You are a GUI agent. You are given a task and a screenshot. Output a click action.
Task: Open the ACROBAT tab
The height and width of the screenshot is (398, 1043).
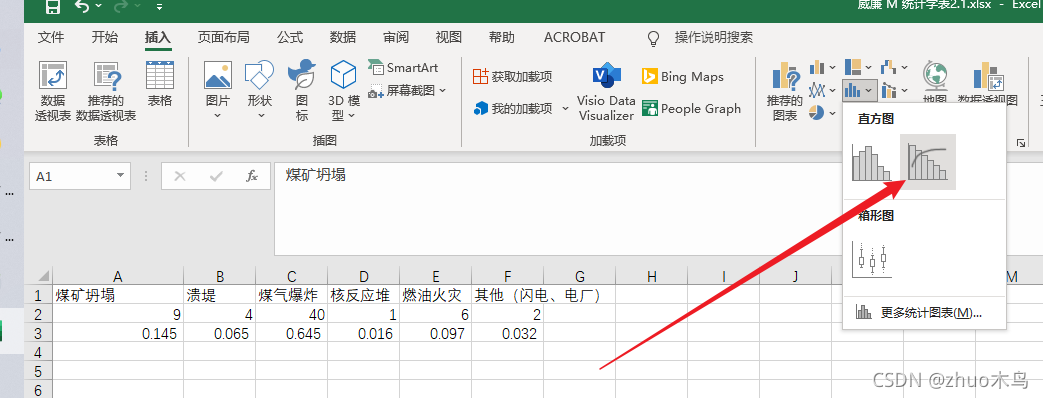575,38
